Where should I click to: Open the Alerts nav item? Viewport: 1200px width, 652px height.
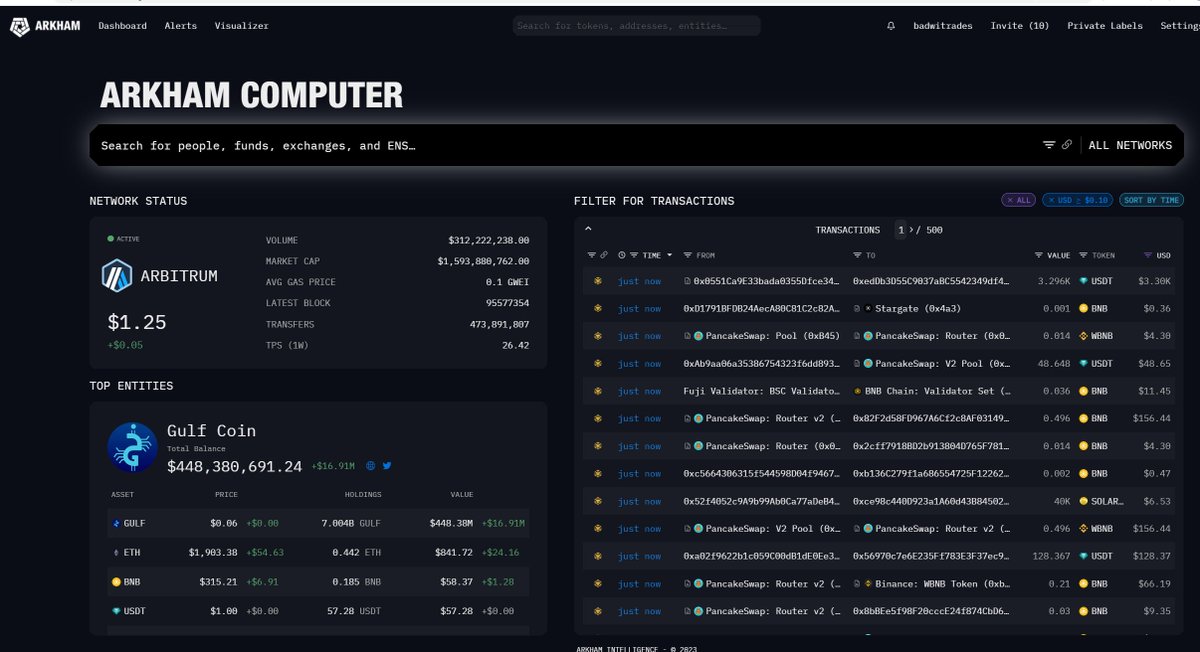181,26
